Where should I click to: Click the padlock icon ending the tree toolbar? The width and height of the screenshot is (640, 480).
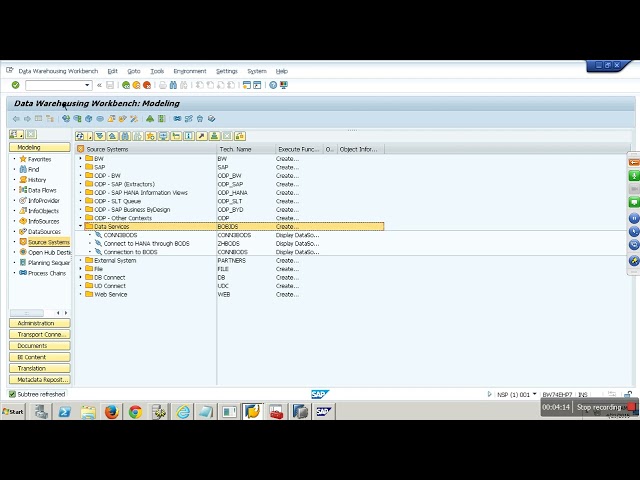pos(240,136)
